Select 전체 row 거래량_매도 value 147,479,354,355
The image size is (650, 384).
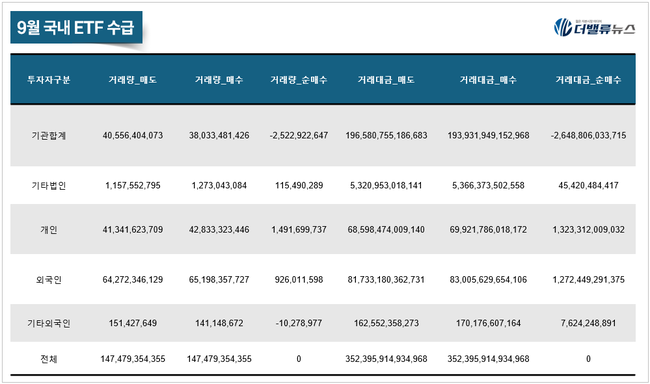[133, 359]
